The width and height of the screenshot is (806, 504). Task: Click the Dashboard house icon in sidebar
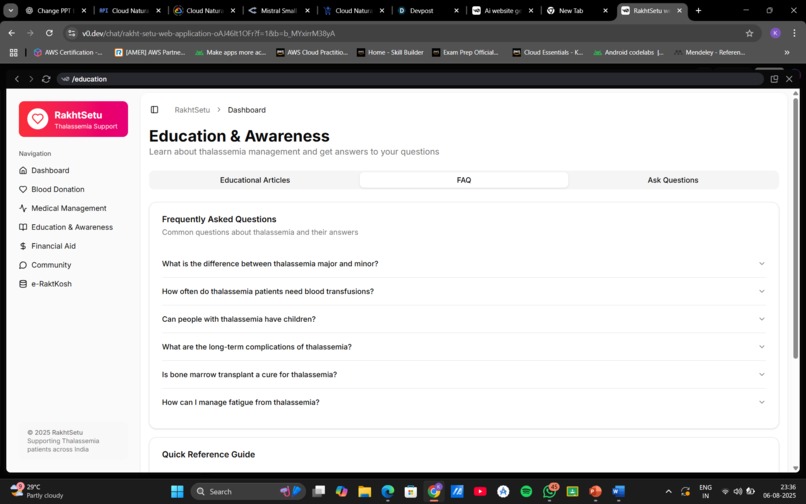(23, 170)
